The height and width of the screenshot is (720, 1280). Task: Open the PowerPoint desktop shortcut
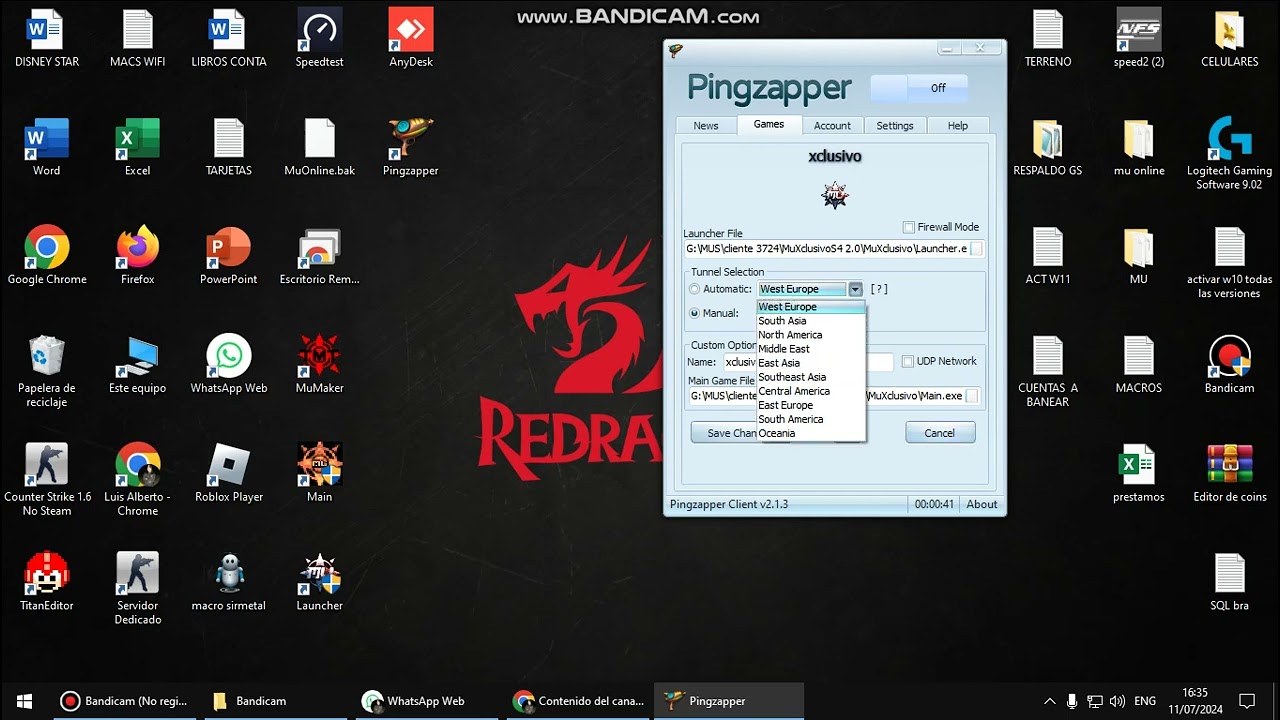click(228, 256)
